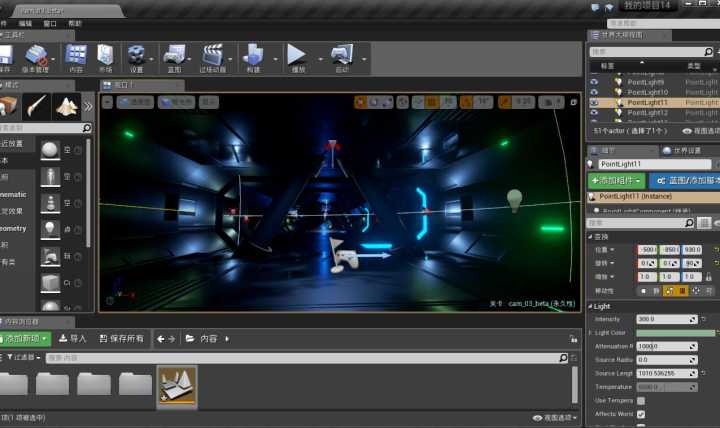Image resolution: width=720 pixels, height=428 pixels.
Task: Pick the cube actor thumbnail in the place list
Action: click(50, 283)
